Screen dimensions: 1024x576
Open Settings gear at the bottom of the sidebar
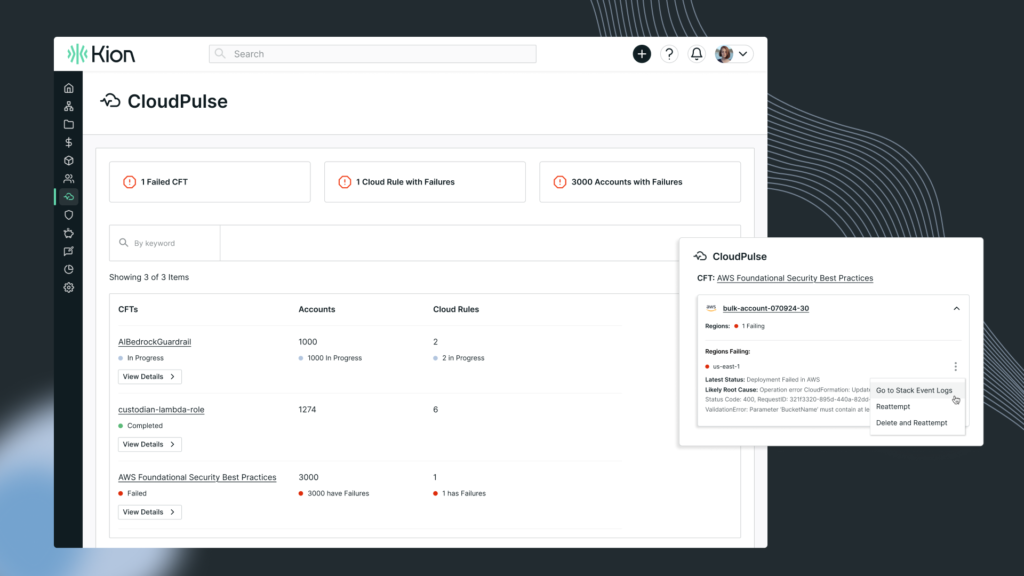68,287
